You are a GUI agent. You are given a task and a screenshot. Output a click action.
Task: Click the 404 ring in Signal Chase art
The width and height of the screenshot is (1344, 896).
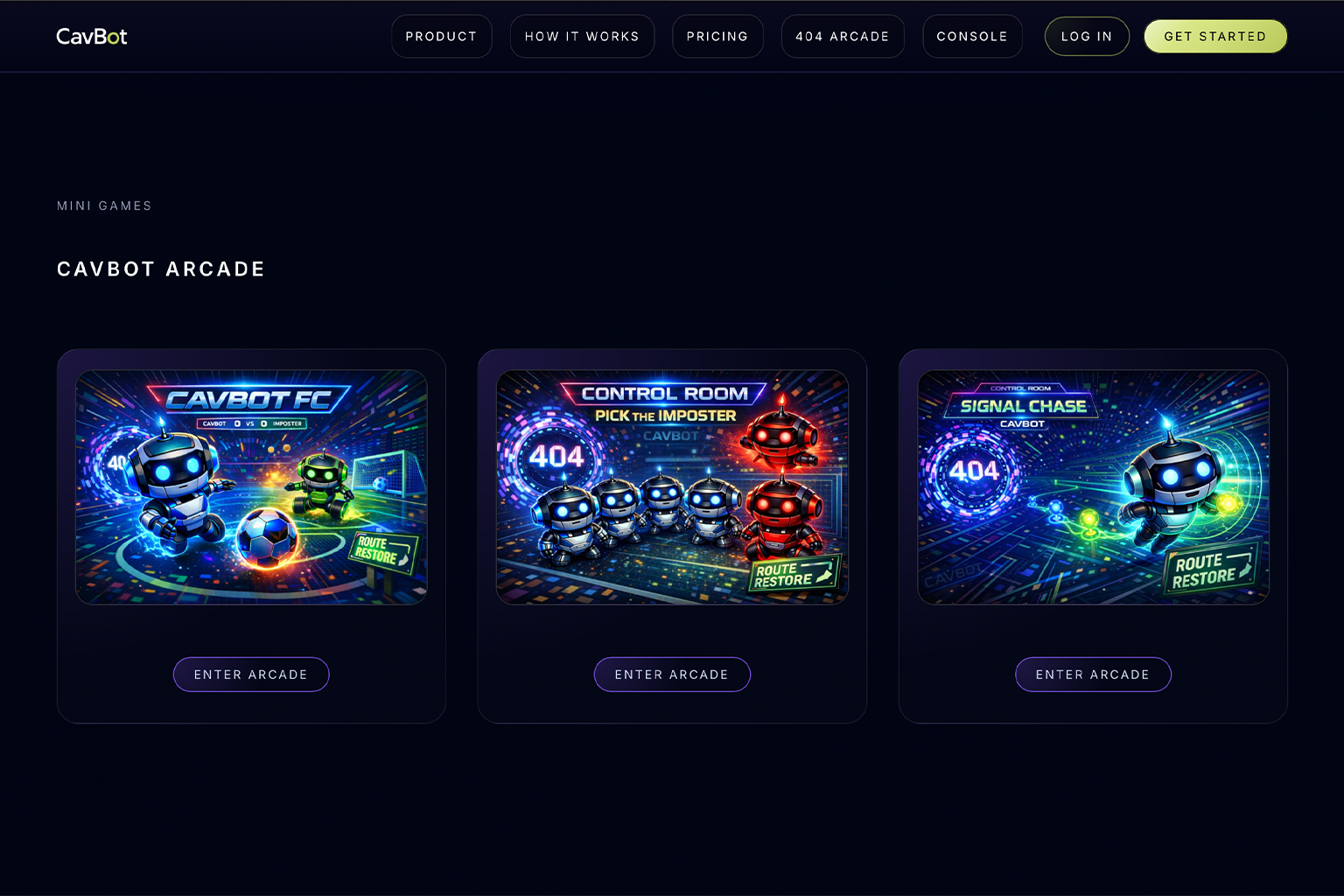tap(974, 472)
